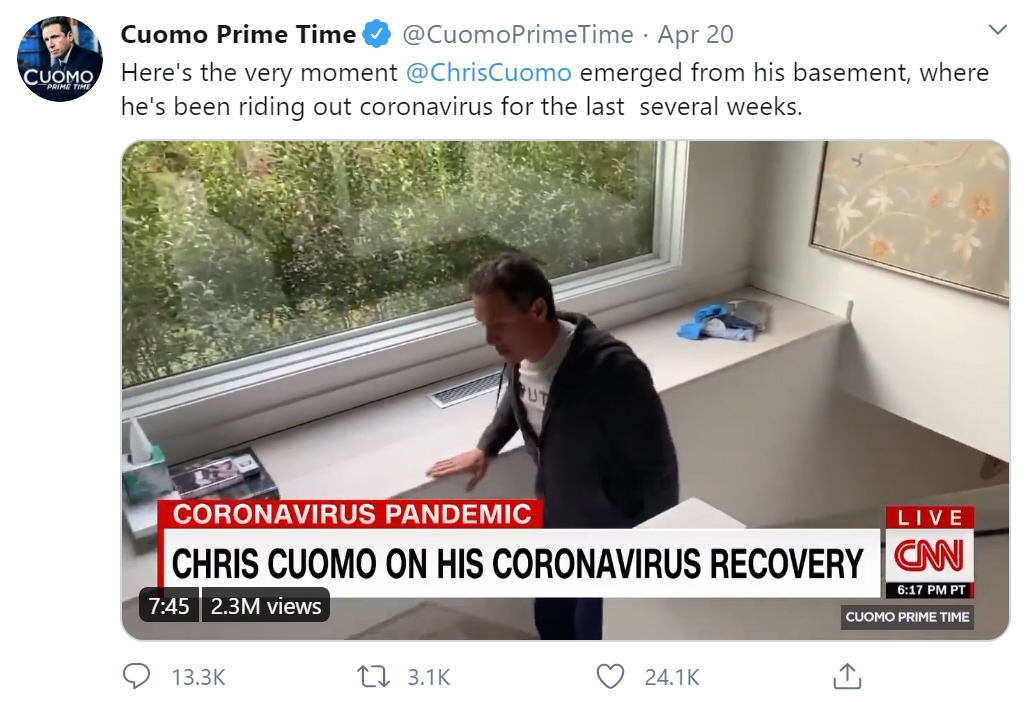Viewport: 1031px width, 702px height.
Task: Click the retweet arrows icon
Action: (373, 676)
